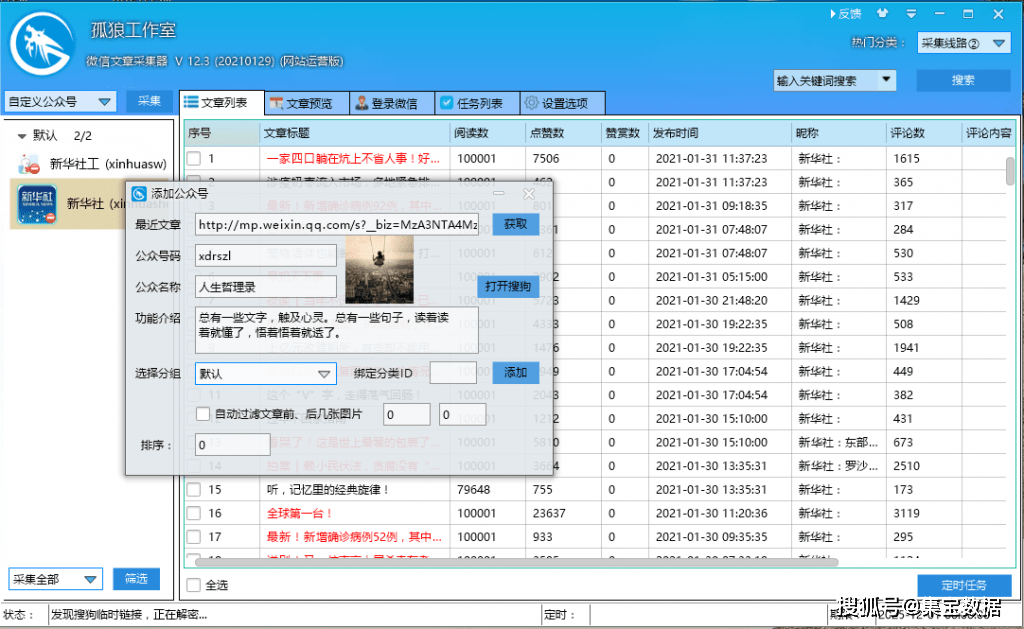Viewport: 1024px width, 629px height.
Task: Click article title 全球第一台！
Action: tap(300, 513)
